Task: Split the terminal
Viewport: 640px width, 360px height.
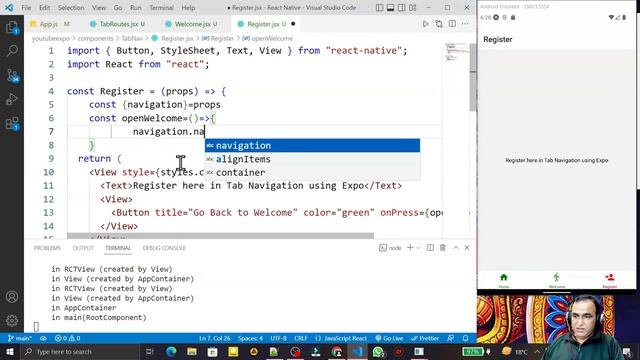Action: click(x=430, y=248)
